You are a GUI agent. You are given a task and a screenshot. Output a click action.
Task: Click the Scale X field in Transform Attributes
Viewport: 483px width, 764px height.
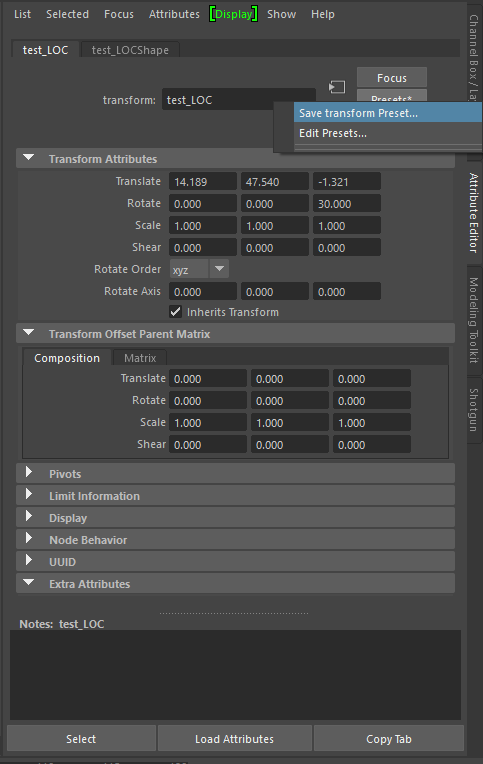(x=203, y=225)
